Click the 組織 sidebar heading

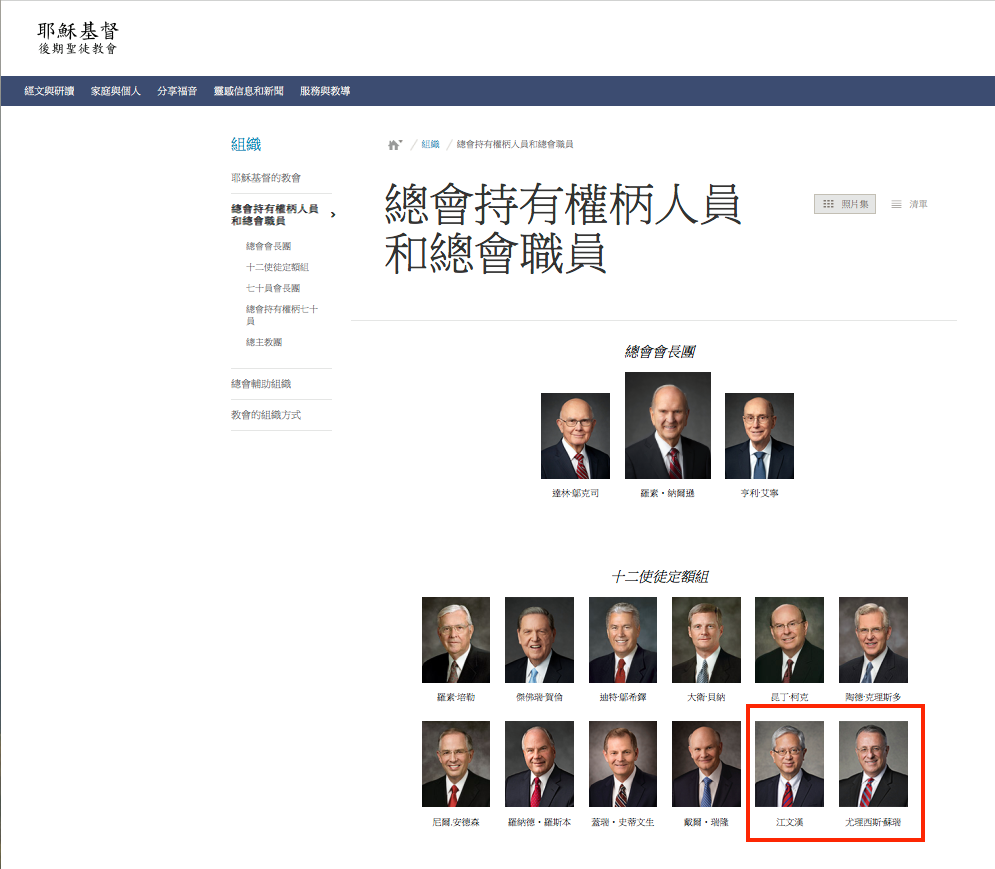pyautogui.click(x=246, y=144)
